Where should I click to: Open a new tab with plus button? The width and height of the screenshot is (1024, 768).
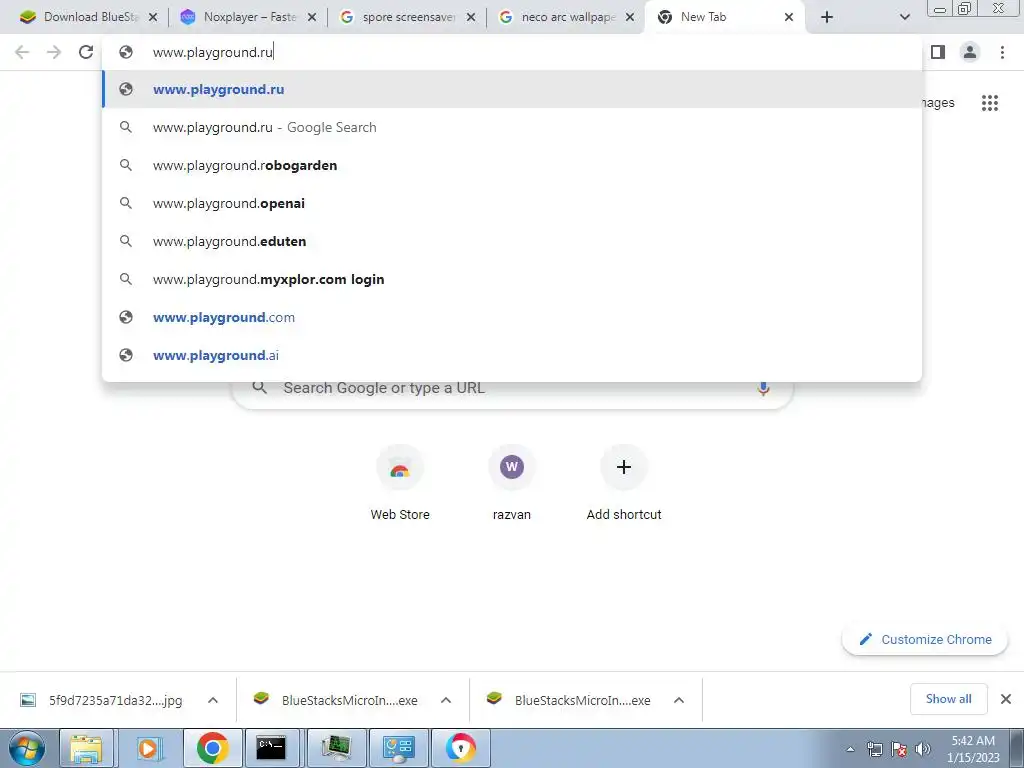827,17
